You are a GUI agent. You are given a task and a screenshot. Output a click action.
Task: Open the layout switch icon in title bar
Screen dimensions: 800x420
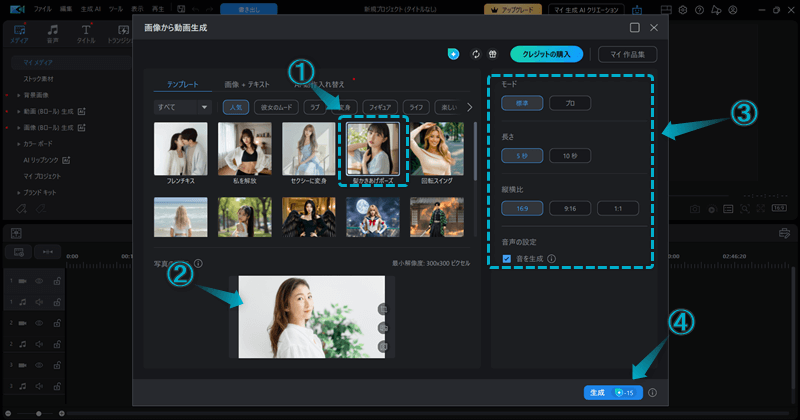tap(666, 10)
